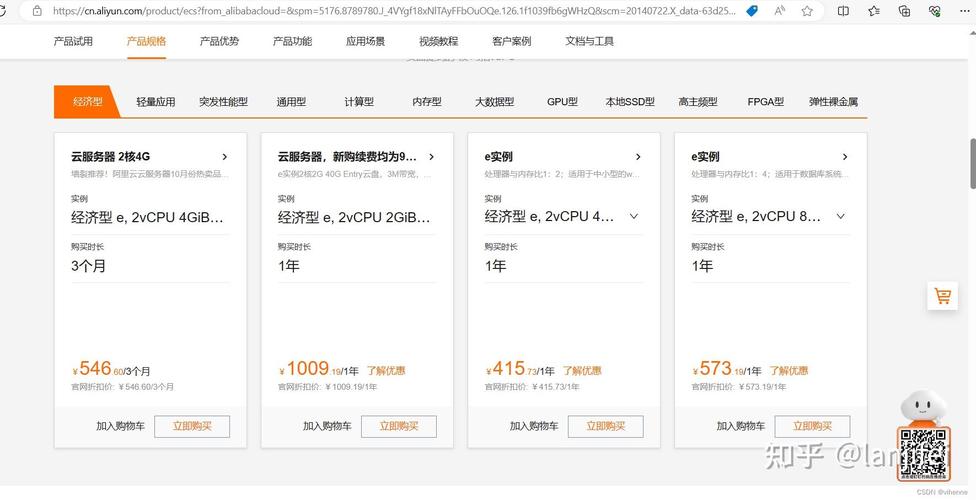This screenshot has width=976, height=500.
Task: Open favorites list icon in toolbar
Action: tap(874, 11)
